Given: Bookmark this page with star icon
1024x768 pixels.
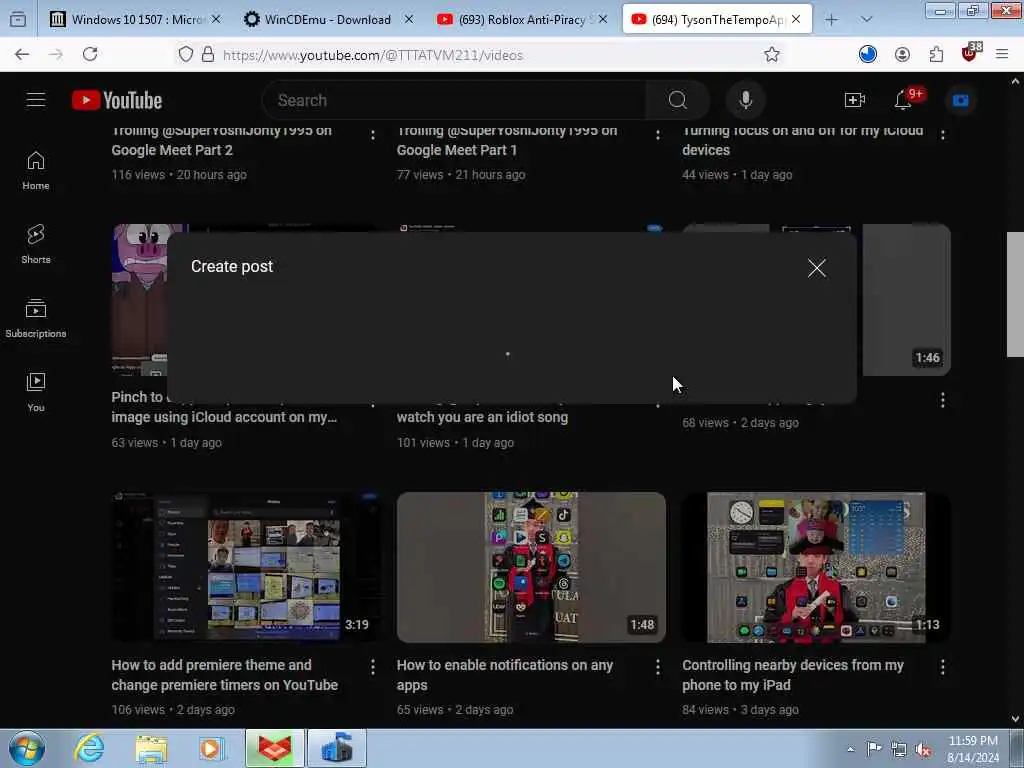Looking at the screenshot, I should coord(772,55).
